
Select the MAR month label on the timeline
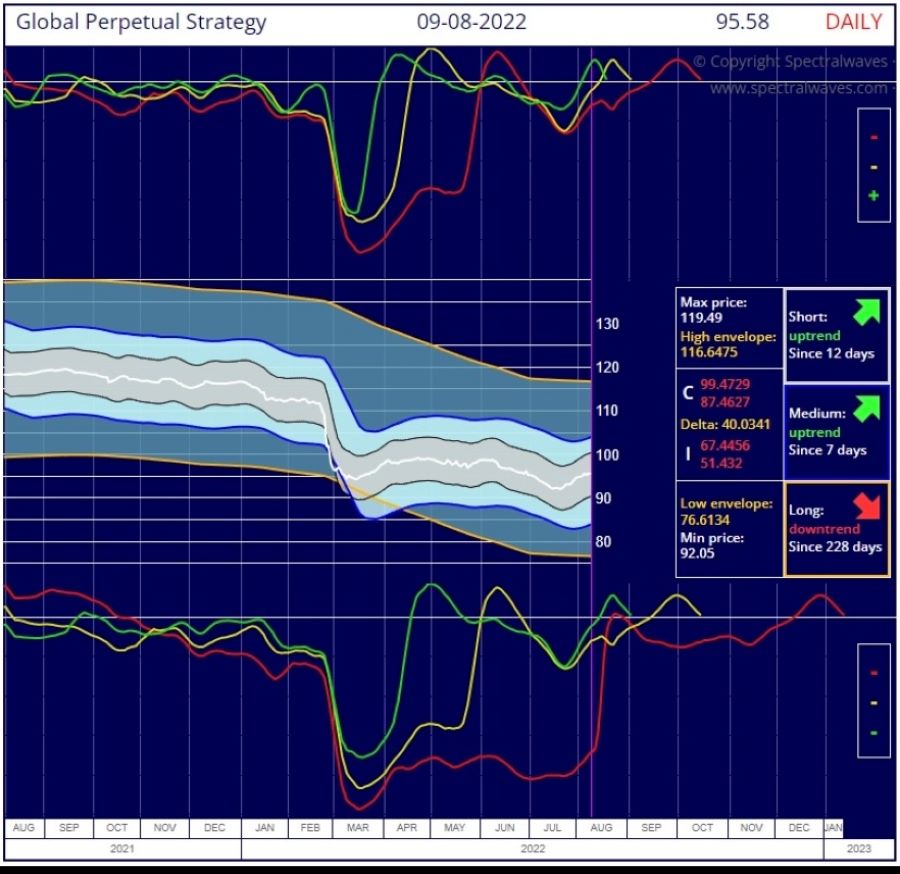[357, 827]
